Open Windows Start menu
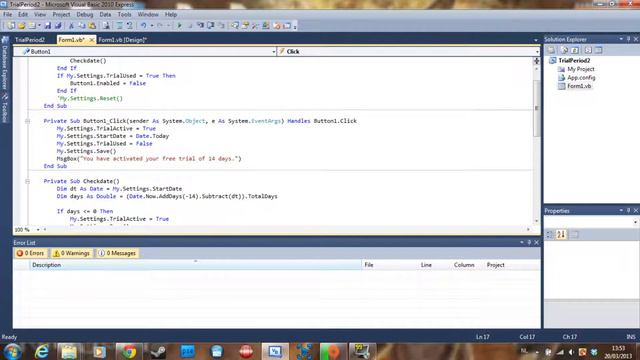The width and height of the screenshot is (640, 360). (12, 351)
